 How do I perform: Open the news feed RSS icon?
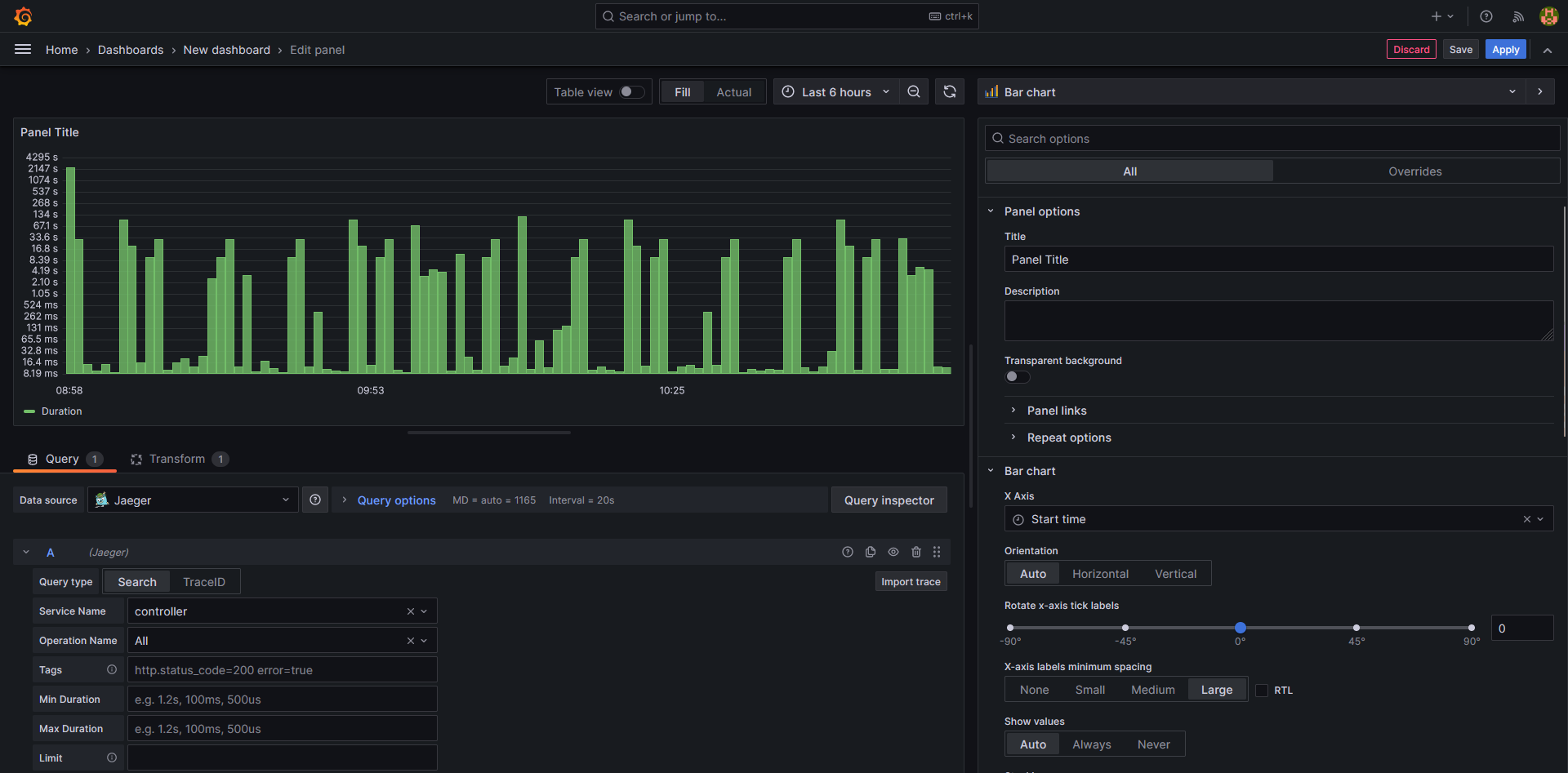tap(1518, 16)
